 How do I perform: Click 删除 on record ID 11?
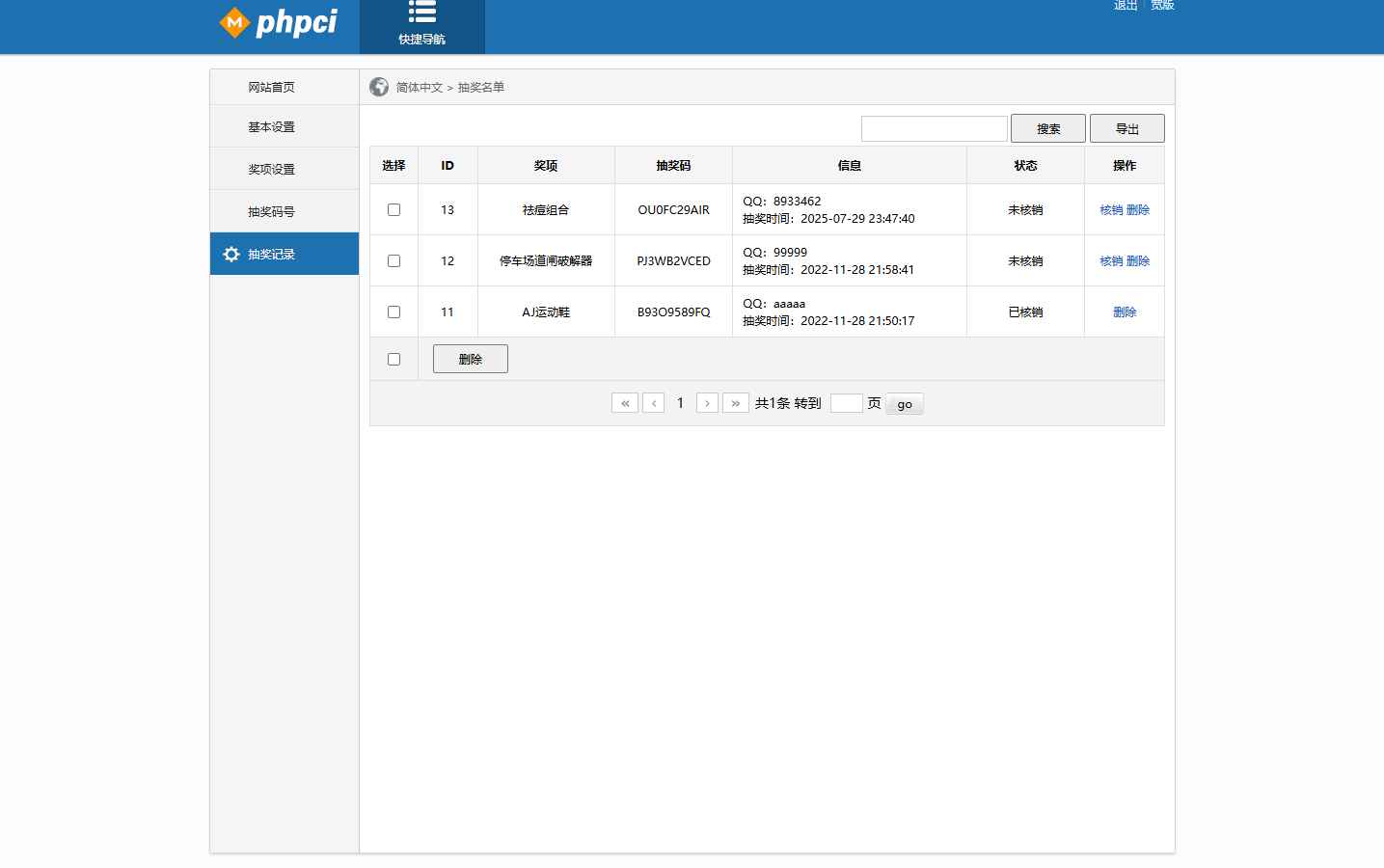coord(1124,311)
